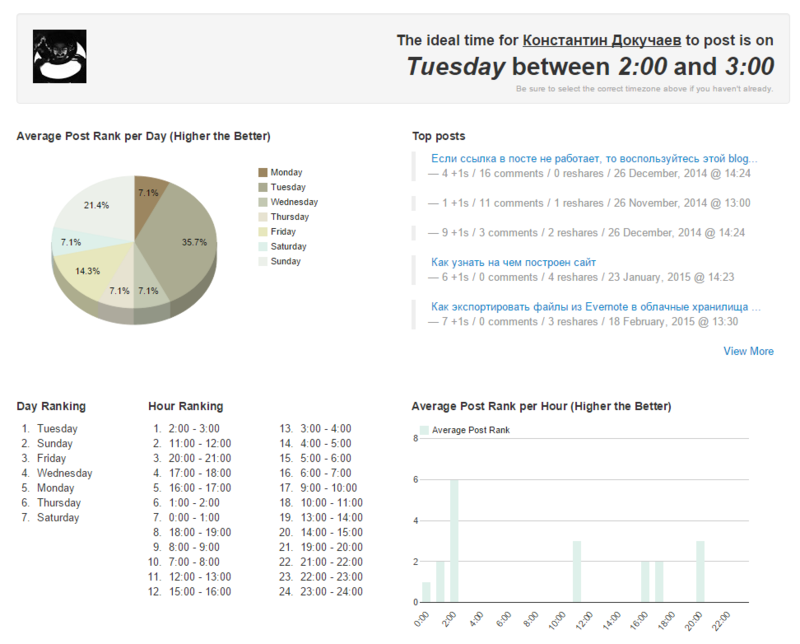Click the bar at 20:00 in hour chart
This screenshot has height=644, width=800.
click(701, 572)
